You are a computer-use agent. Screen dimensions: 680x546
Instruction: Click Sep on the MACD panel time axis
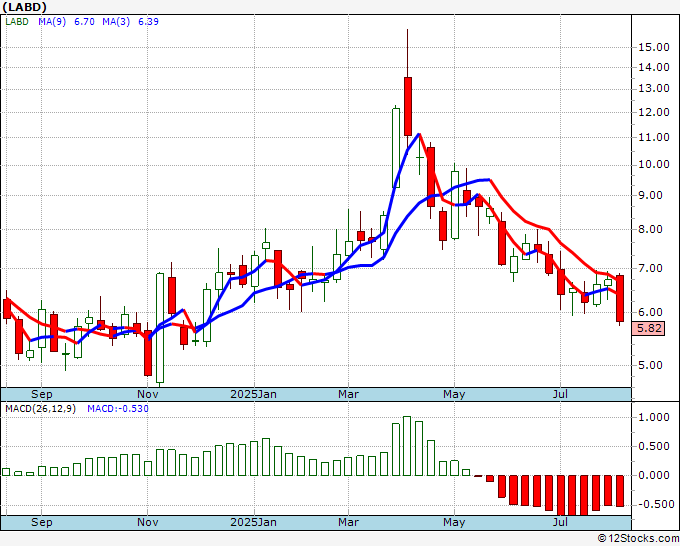click(42, 522)
